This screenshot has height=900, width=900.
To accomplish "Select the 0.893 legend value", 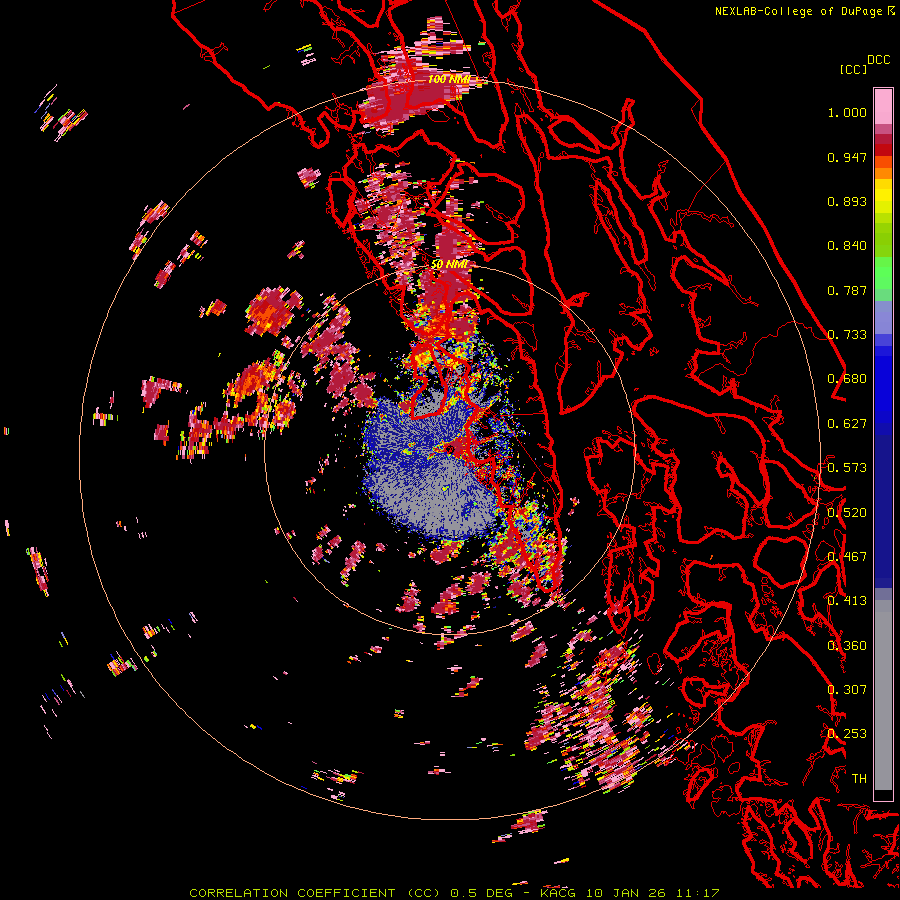I will (x=847, y=201).
